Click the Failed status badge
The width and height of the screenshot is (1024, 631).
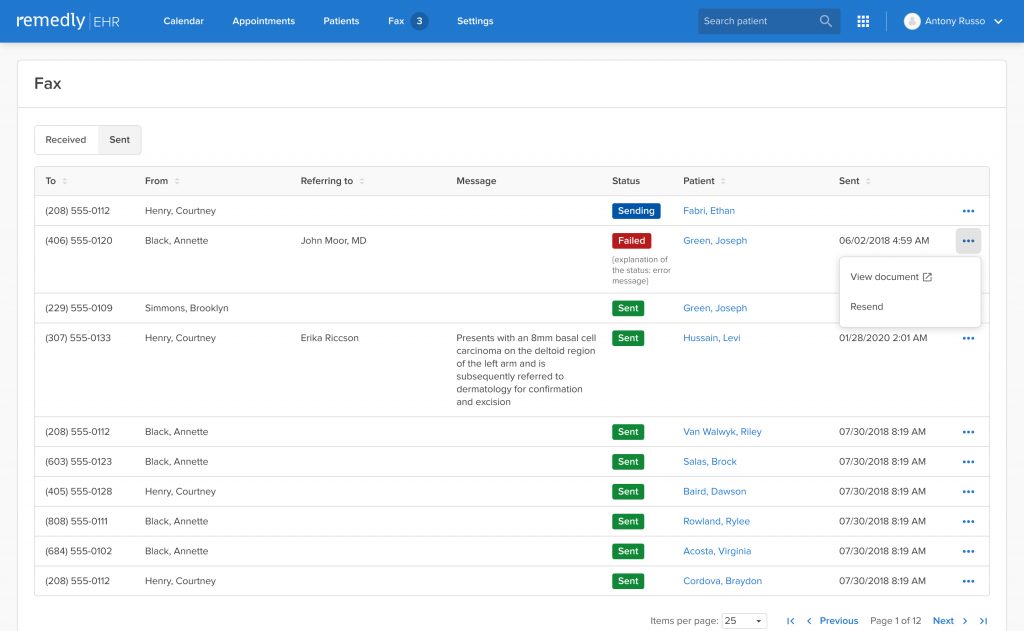632,241
